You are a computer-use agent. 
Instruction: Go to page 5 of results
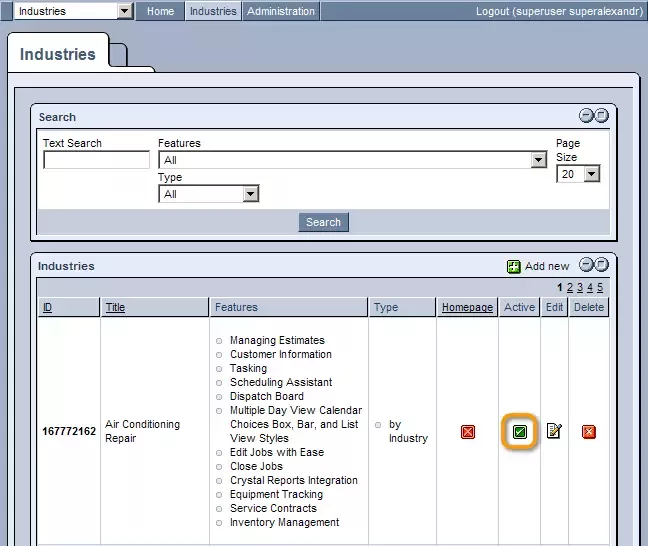[600, 287]
